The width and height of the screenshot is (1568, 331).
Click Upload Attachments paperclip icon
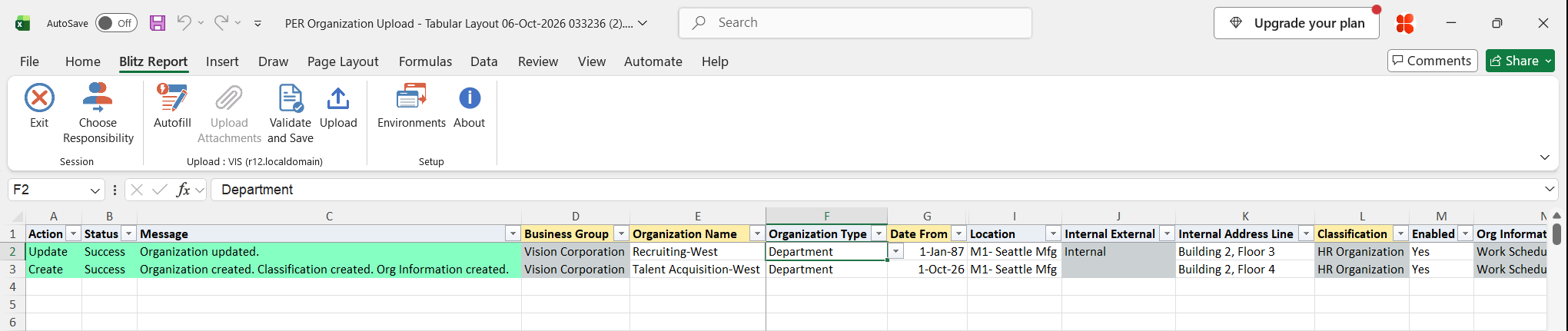tap(229, 98)
